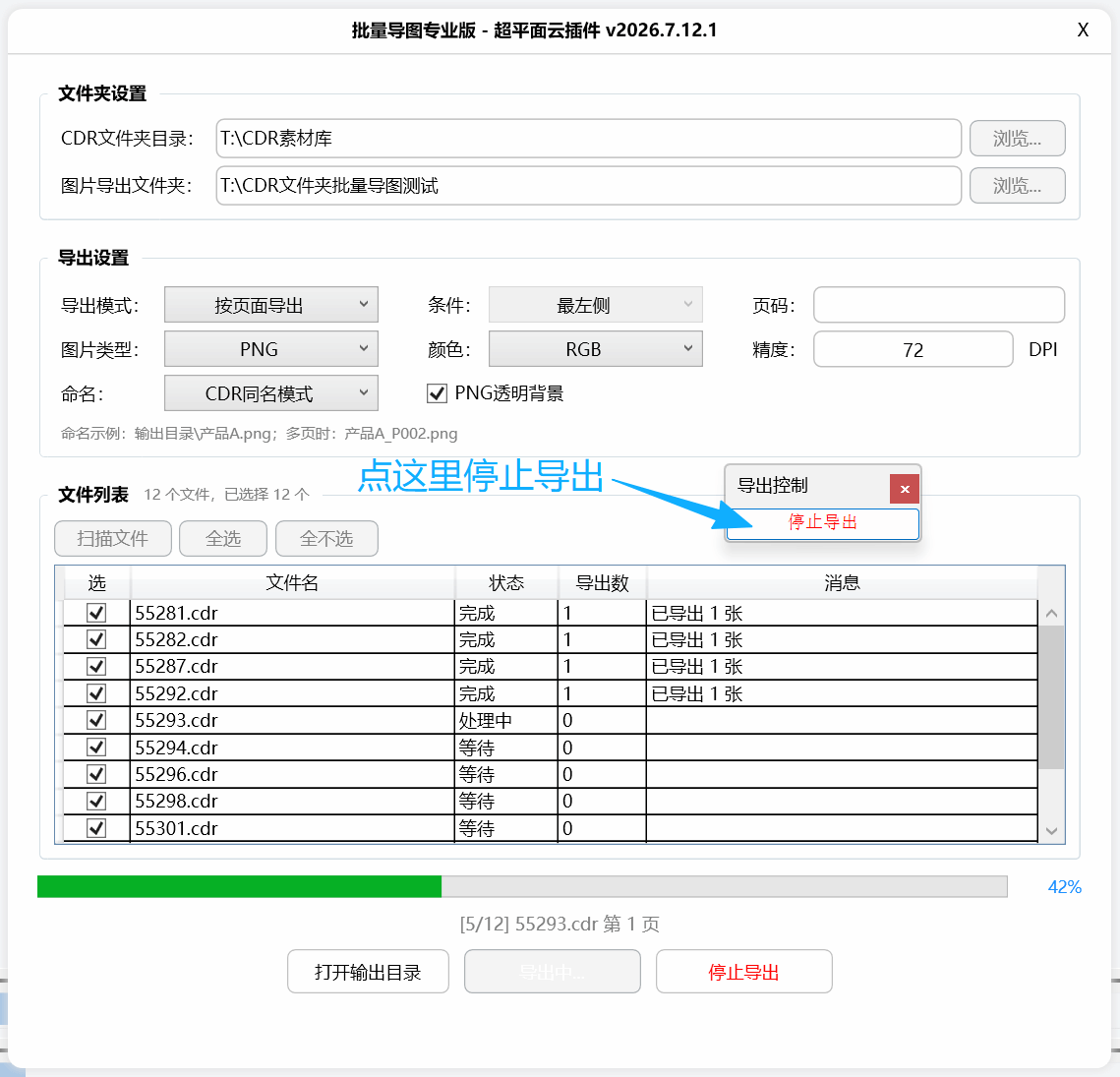Screen dimensions: 1120x1077
Task: Open the 条件 dropdown showing 最左侧
Action: [x=596, y=305]
